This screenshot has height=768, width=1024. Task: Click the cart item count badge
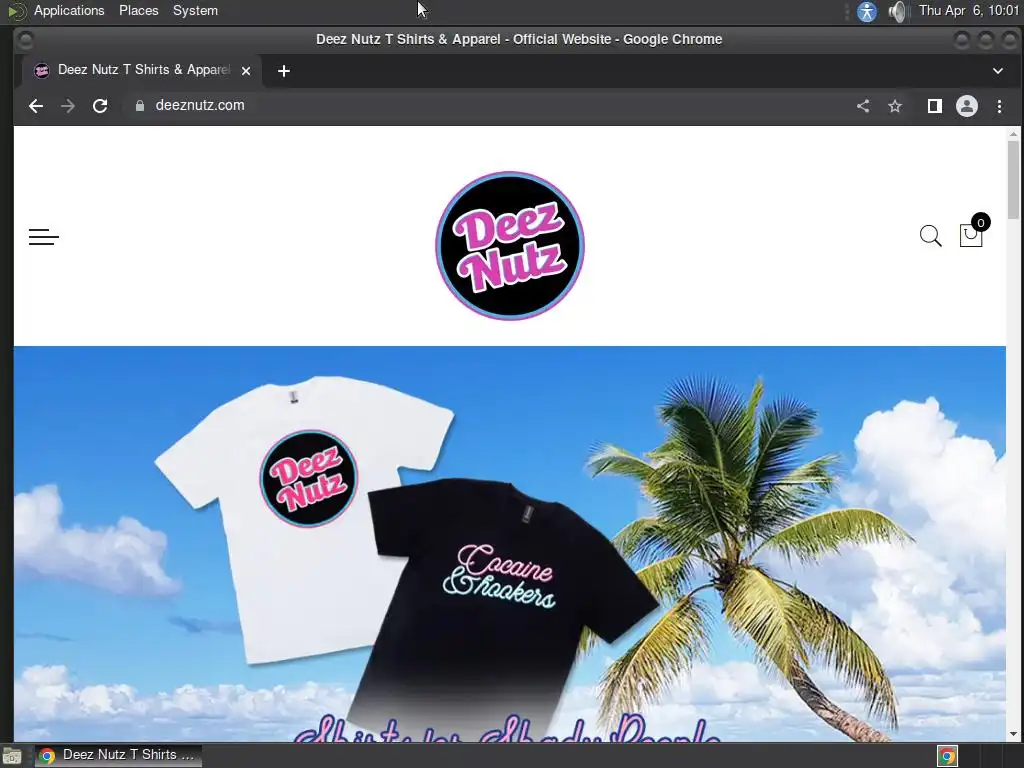[x=980, y=223]
